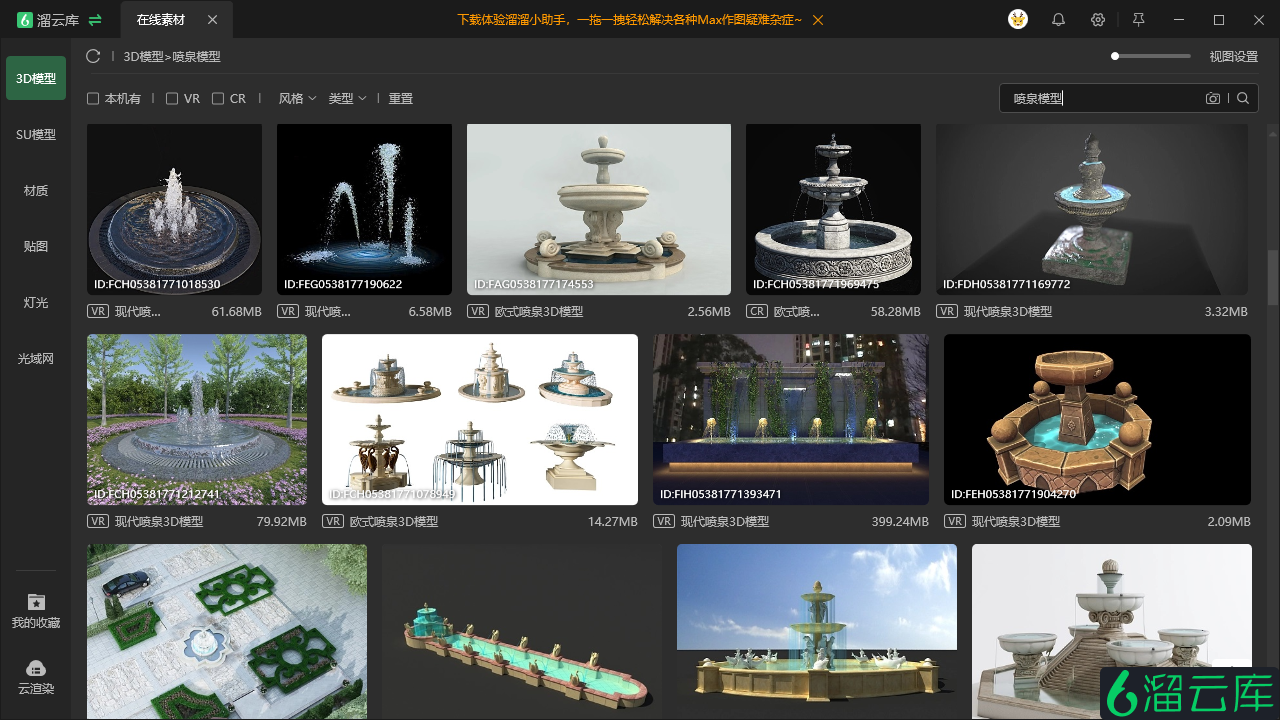Click the 现代喷泉3D模型 title with 399.24MB
This screenshot has width=1280, height=720.
725,521
